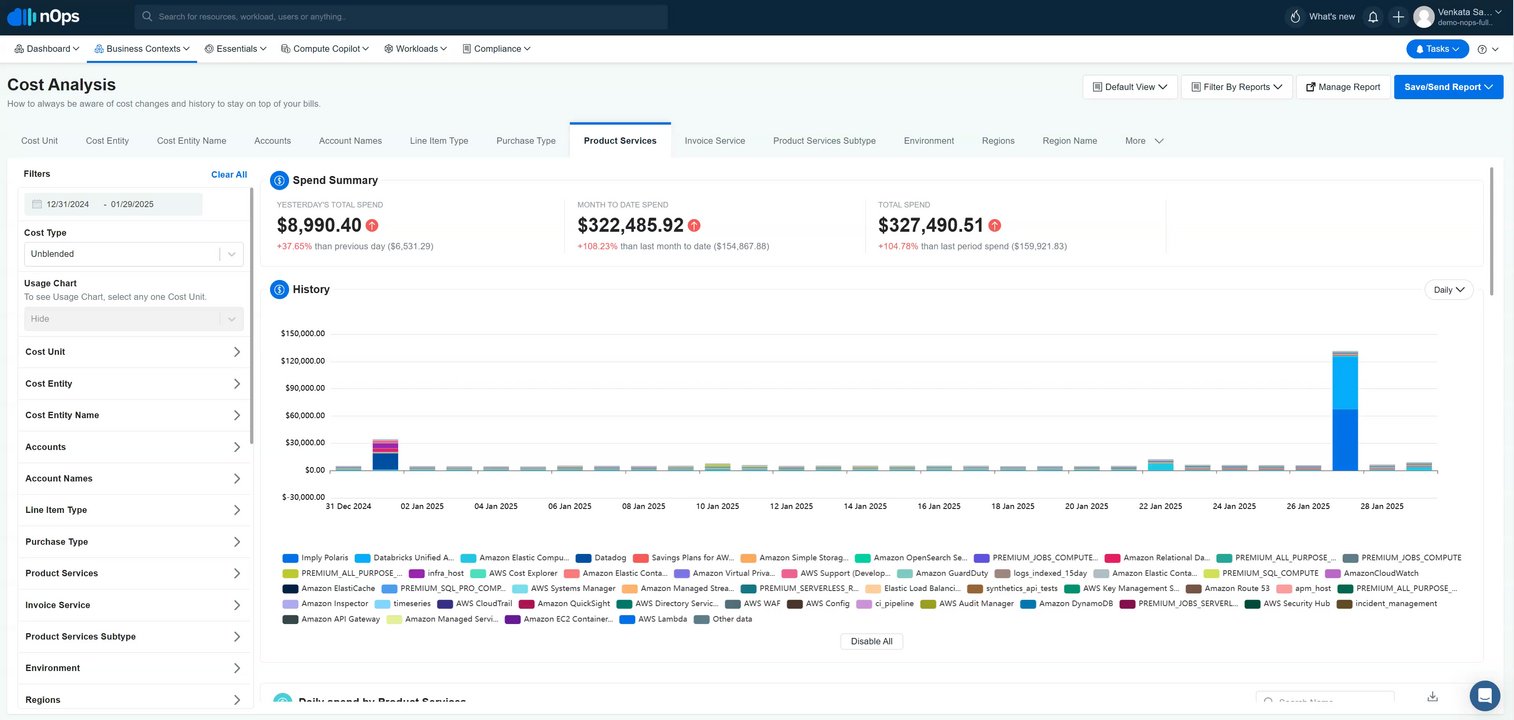Expand the Purchase Type filter
Image resolution: width=1514 pixels, height=720 pixels.
point(133,542)
